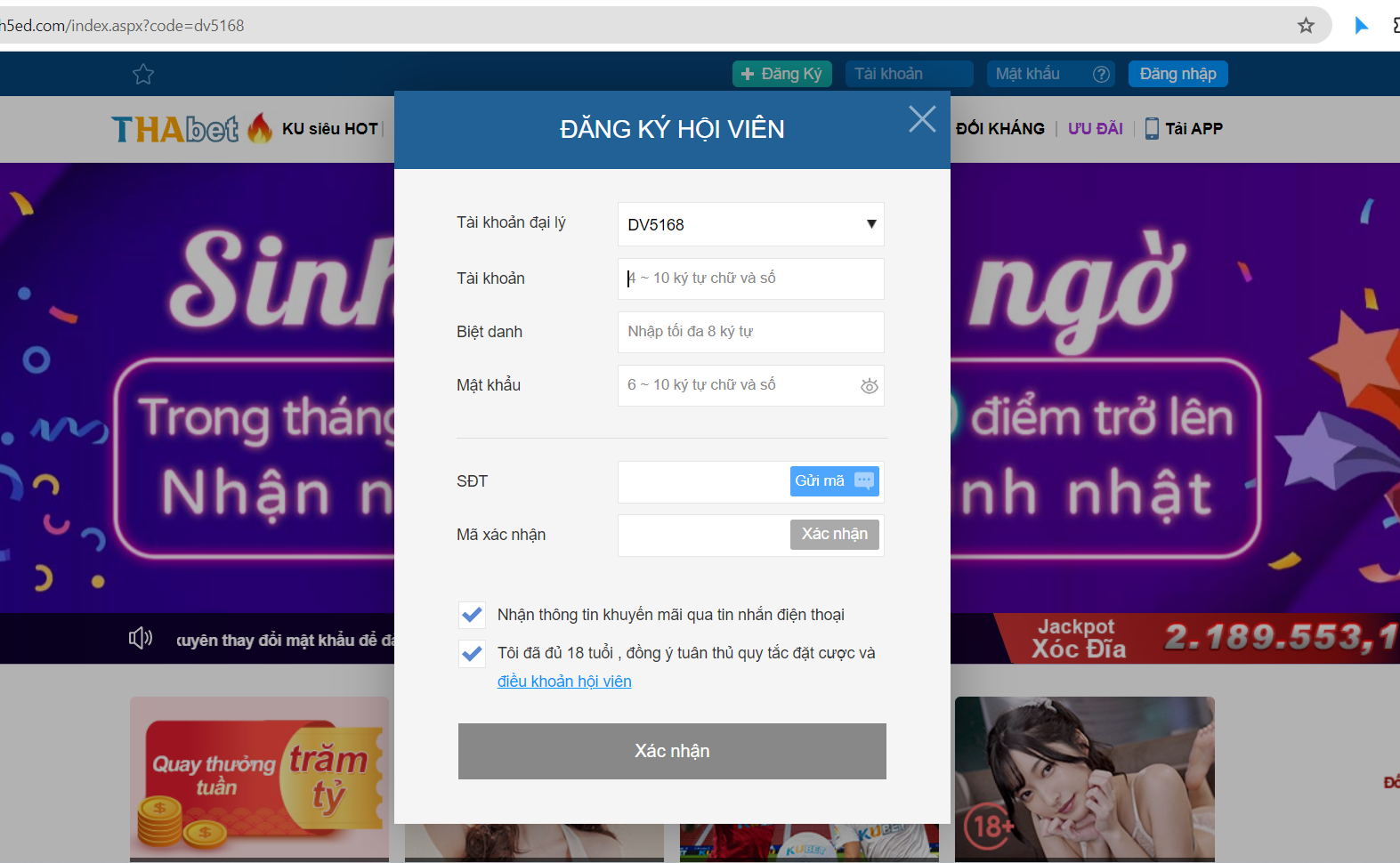Click the favorite star outline in site header
Screen dimensions: 1400x863
point(143,74)
